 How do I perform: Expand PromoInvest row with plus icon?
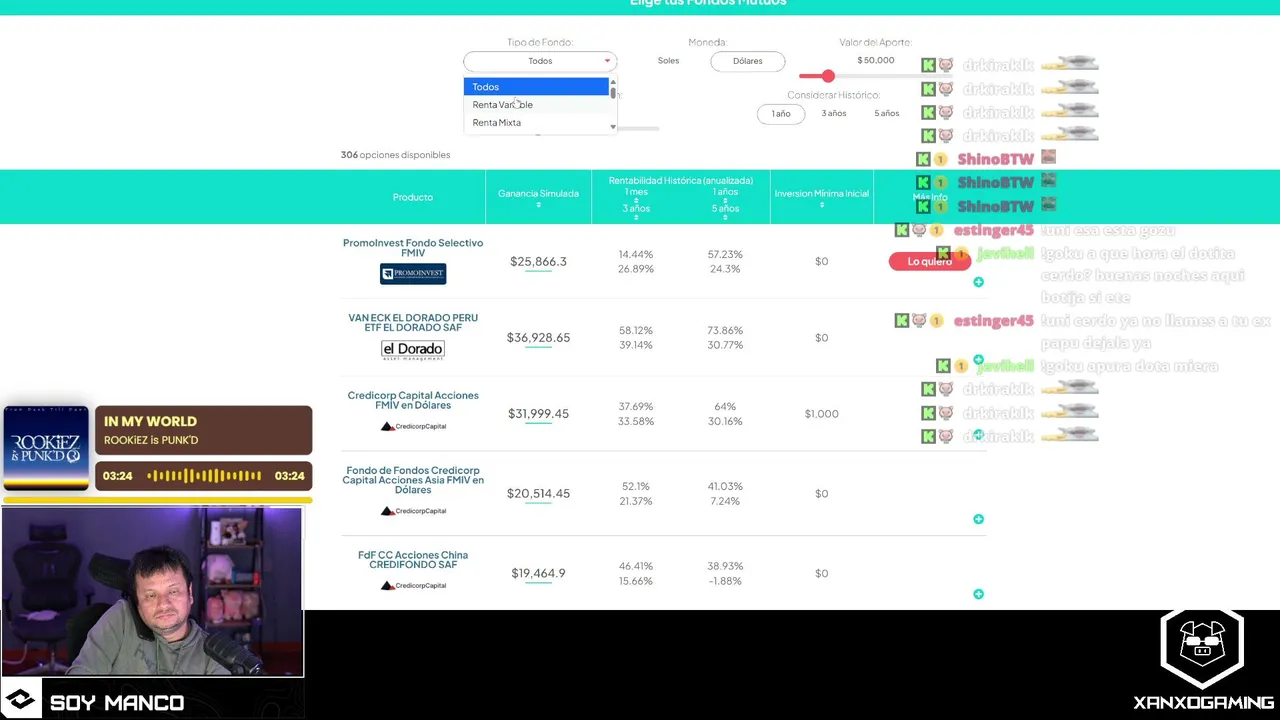pyautogui.click(x=978, y=282)
